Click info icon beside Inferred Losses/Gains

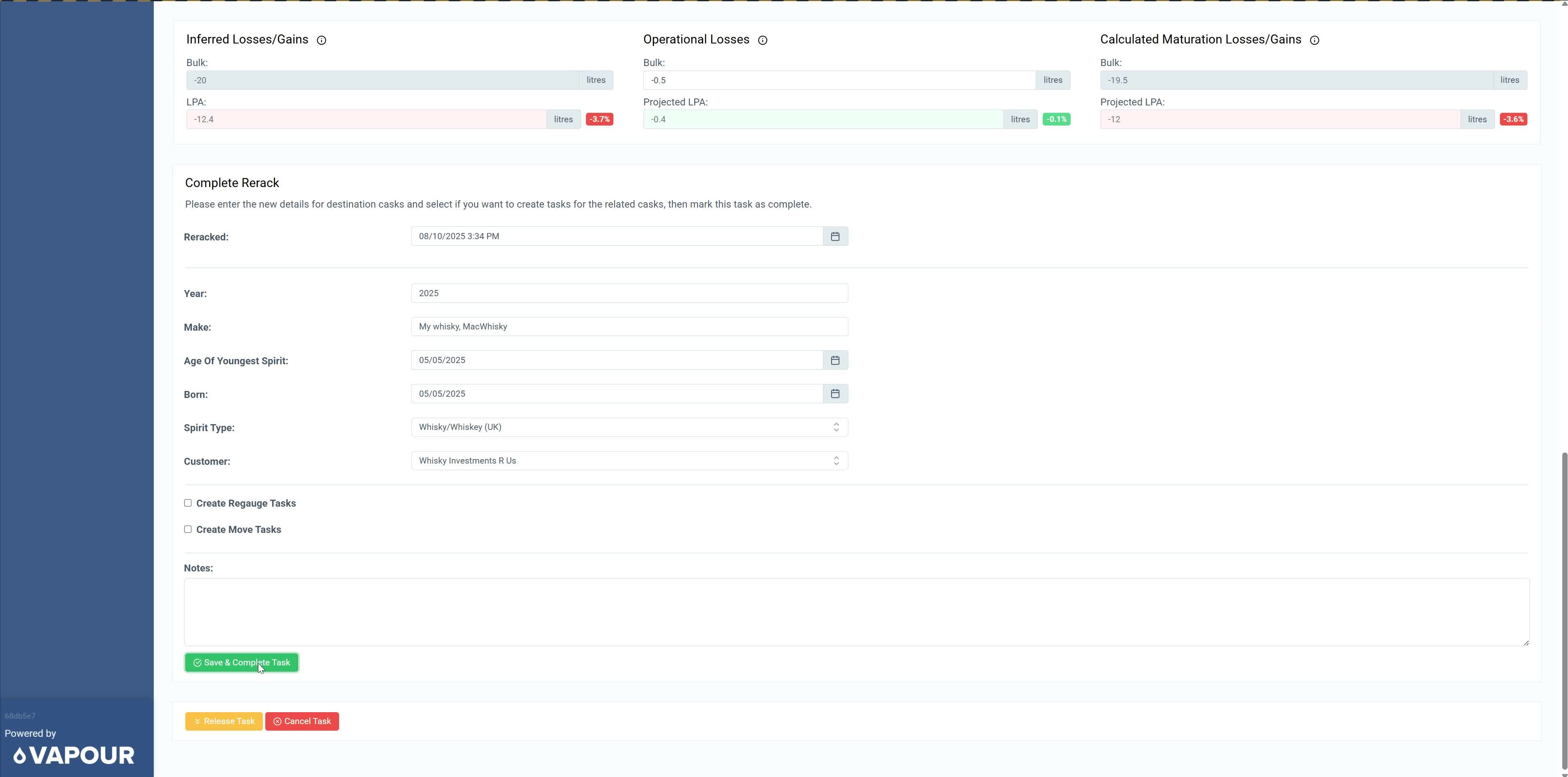(x=321, y=40)
